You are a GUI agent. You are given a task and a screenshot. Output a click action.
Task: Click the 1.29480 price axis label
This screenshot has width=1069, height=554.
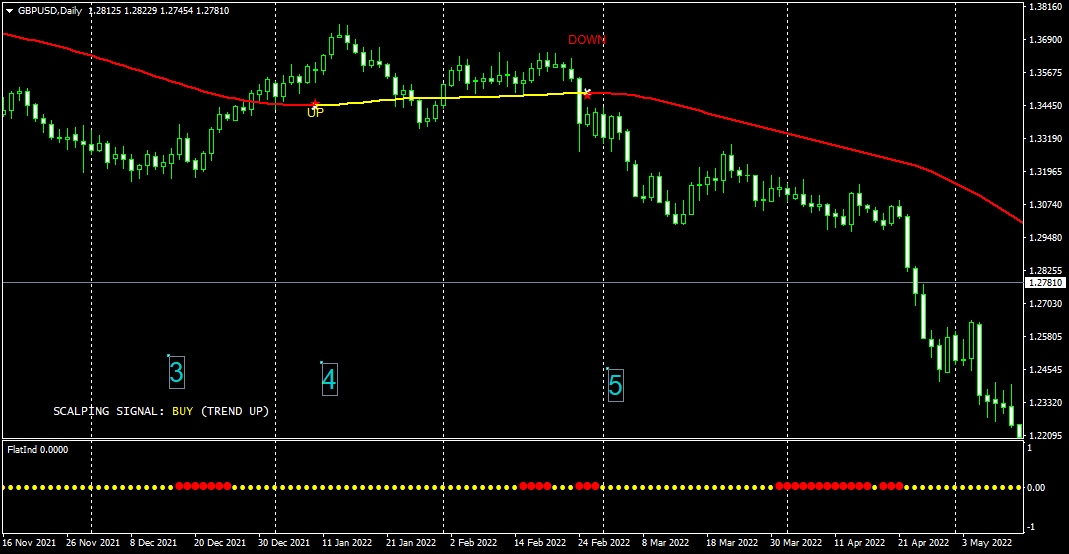(1045, 237)
